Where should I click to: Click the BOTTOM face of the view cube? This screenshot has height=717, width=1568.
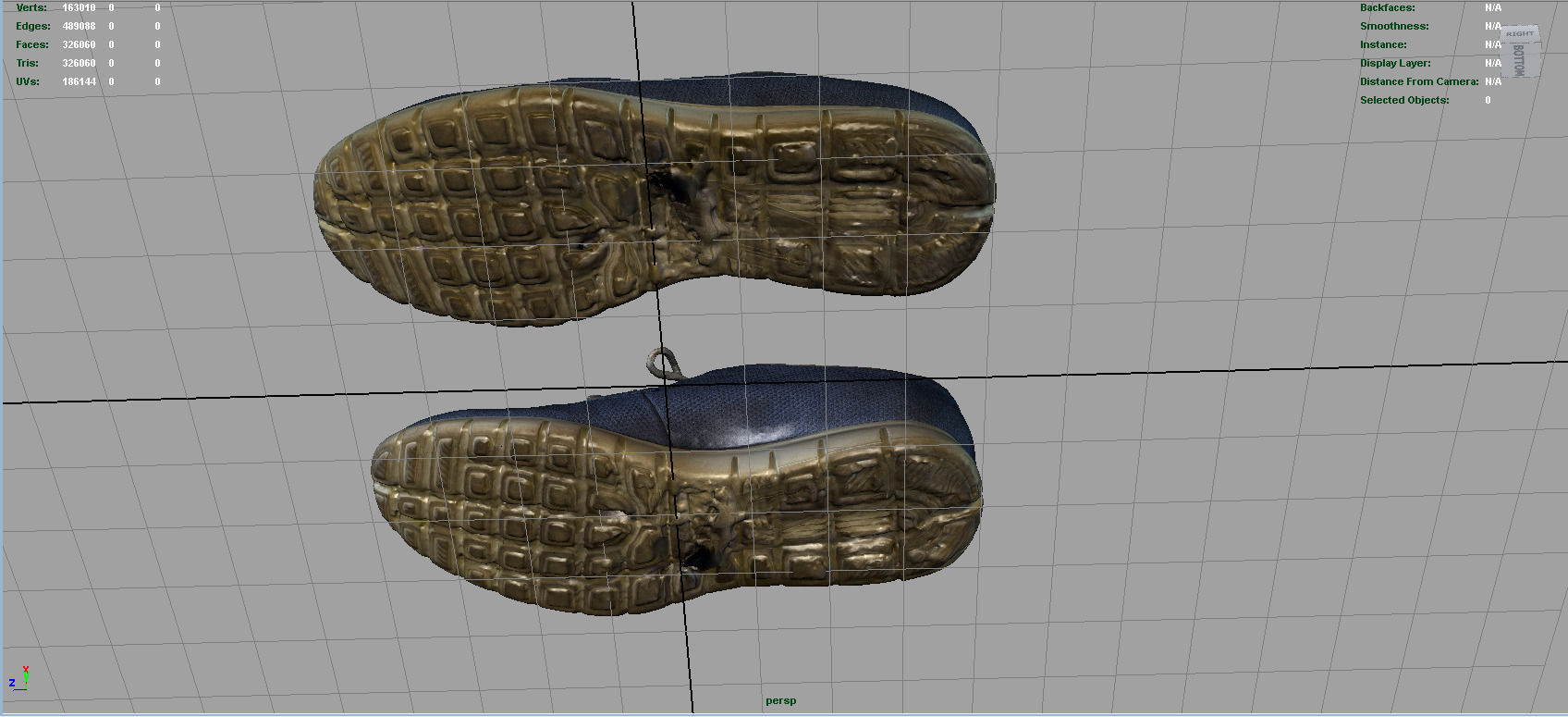(1520, 59)
